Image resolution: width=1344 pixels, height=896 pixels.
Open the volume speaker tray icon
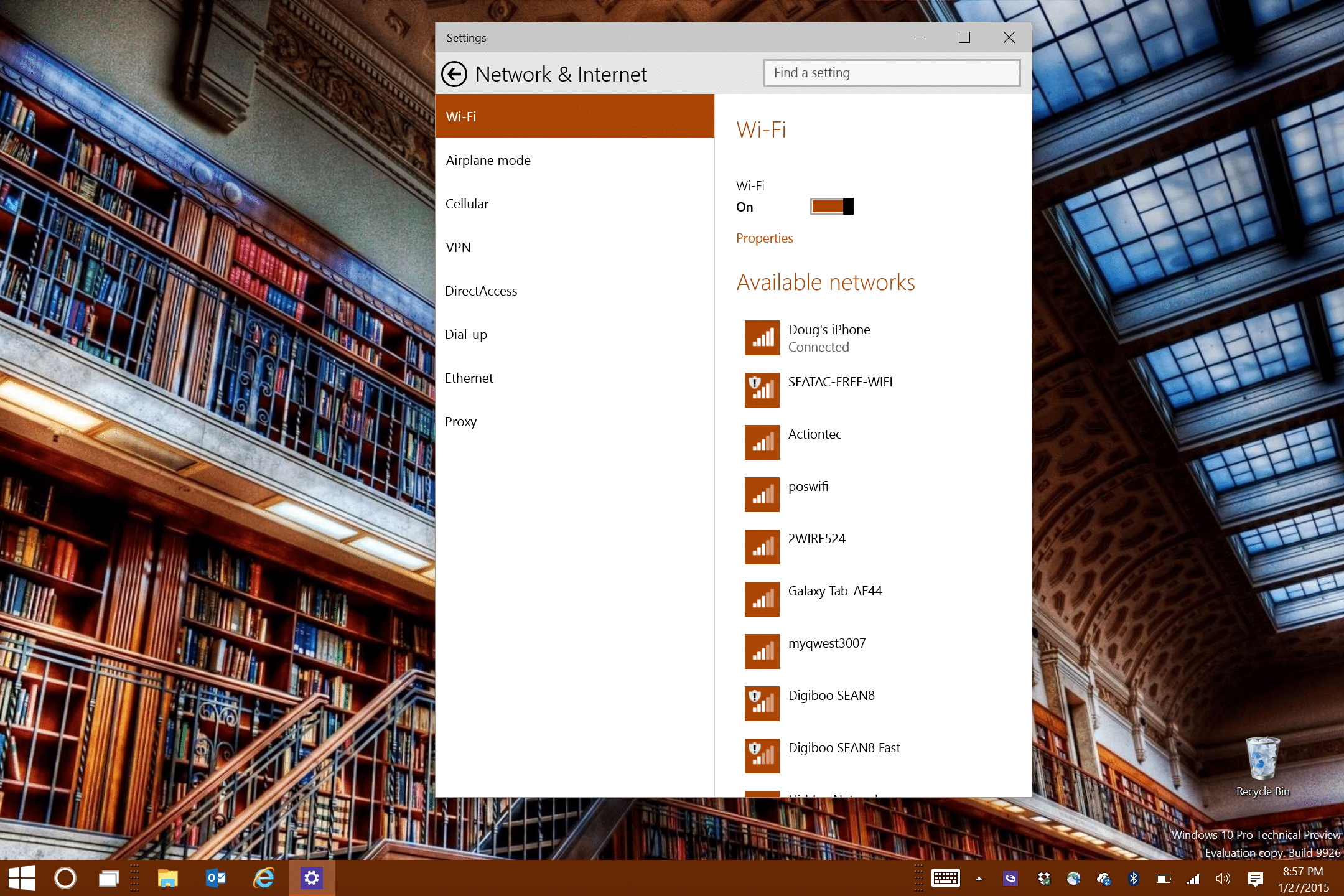(x=1223, y=879)
